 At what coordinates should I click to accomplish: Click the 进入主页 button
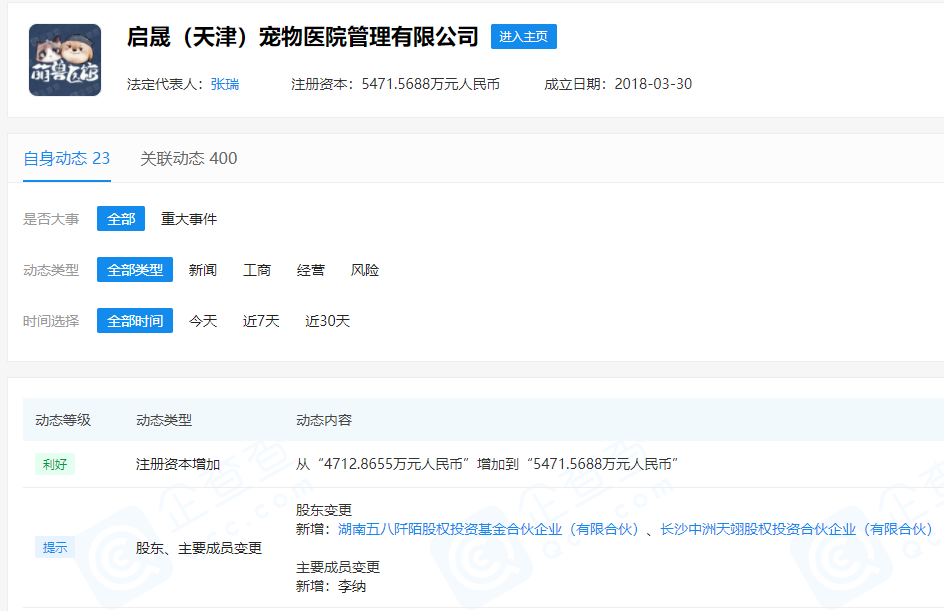(x=523, y=37)
